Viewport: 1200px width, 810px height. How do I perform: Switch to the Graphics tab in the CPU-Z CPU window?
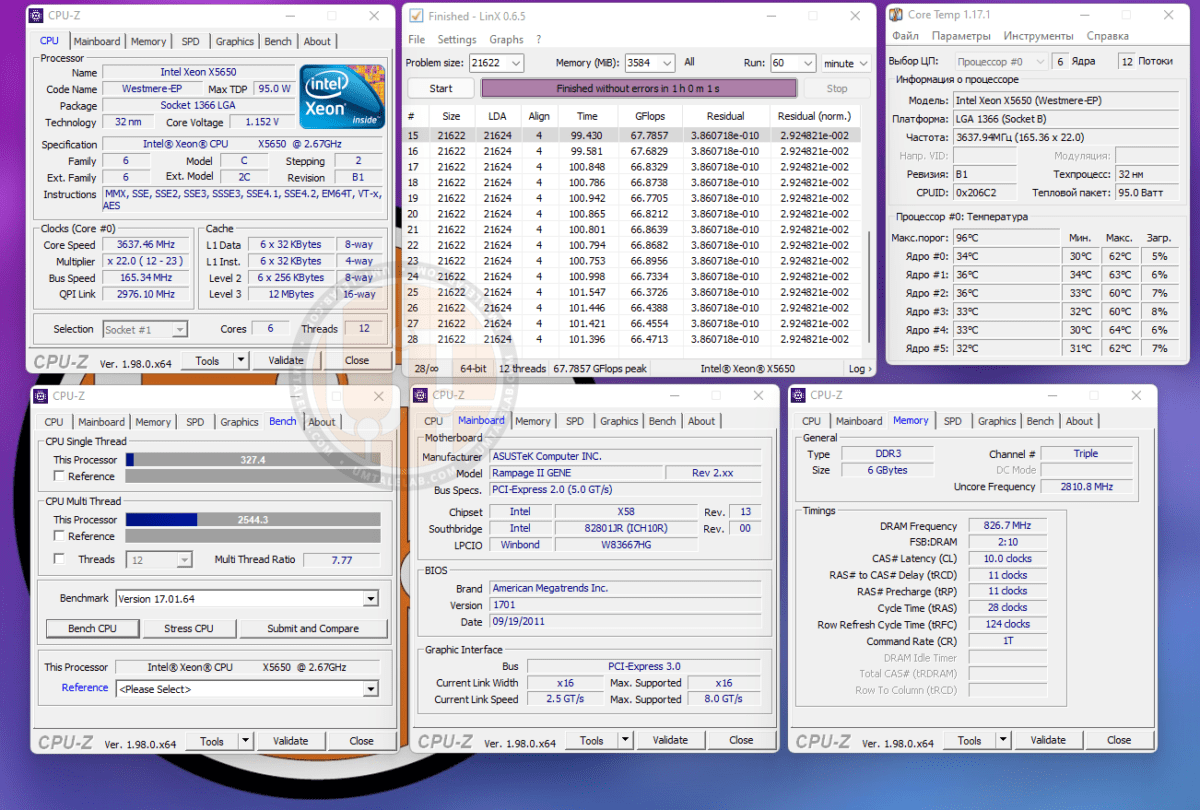point(235,42)
